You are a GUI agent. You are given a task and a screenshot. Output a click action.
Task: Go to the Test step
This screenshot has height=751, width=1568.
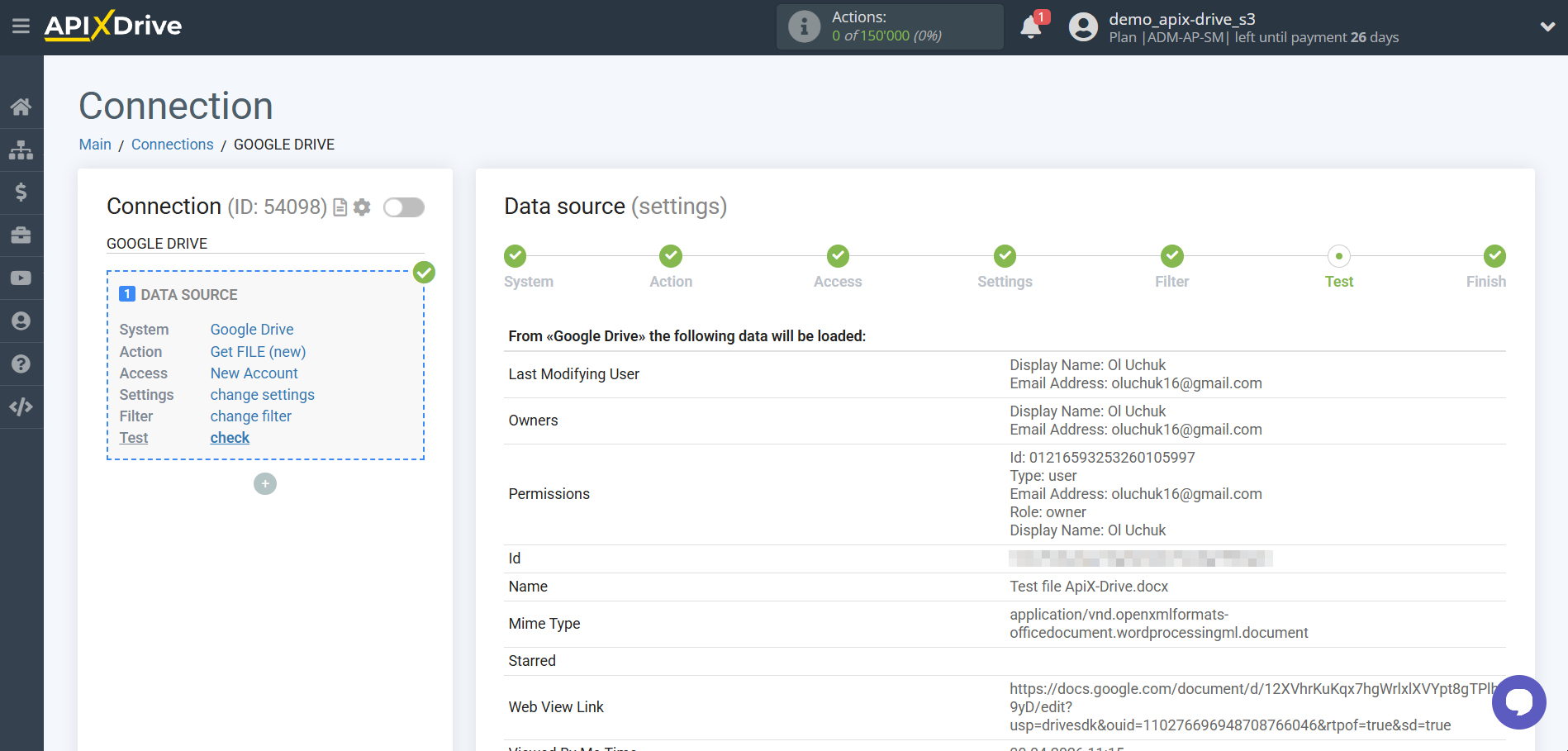1338,256
